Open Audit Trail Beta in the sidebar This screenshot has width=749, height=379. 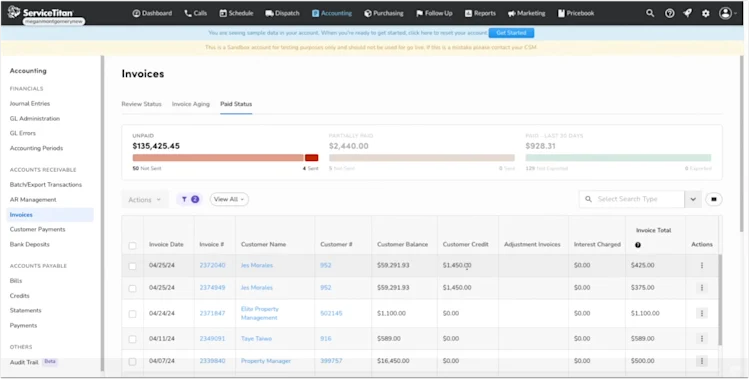pyautogui.click(x=33, y=362)
